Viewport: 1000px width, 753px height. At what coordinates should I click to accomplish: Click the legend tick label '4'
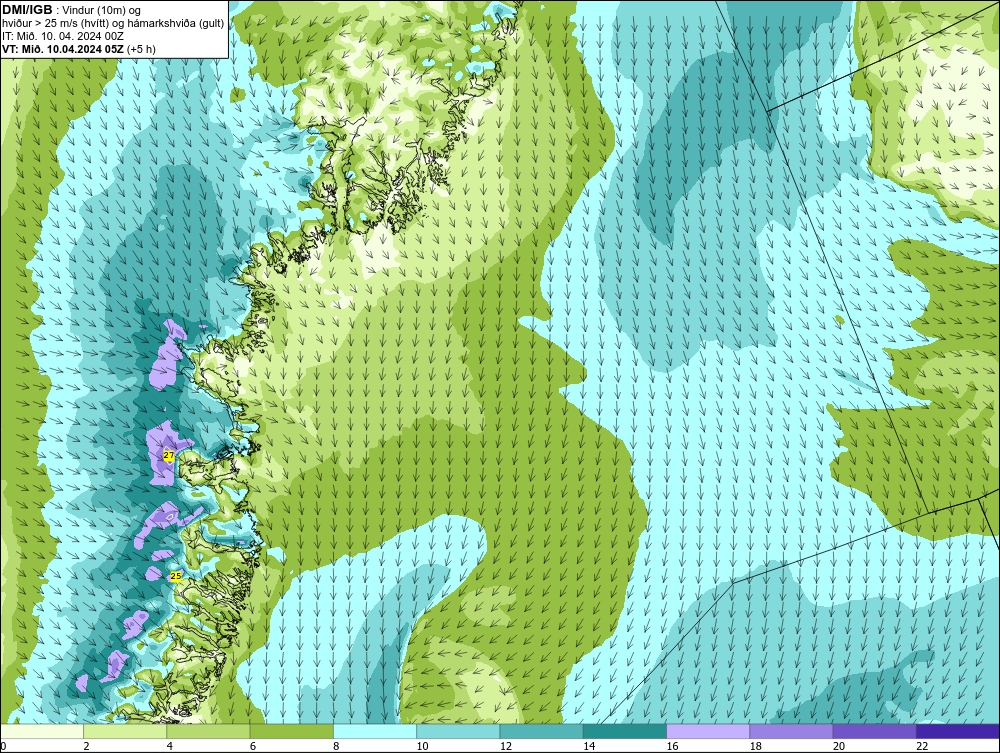(170, 747)
